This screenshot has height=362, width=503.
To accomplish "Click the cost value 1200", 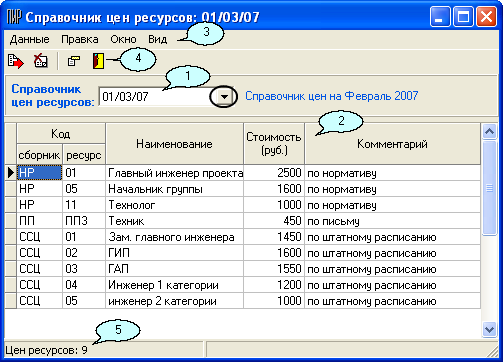I will (274, 285).
